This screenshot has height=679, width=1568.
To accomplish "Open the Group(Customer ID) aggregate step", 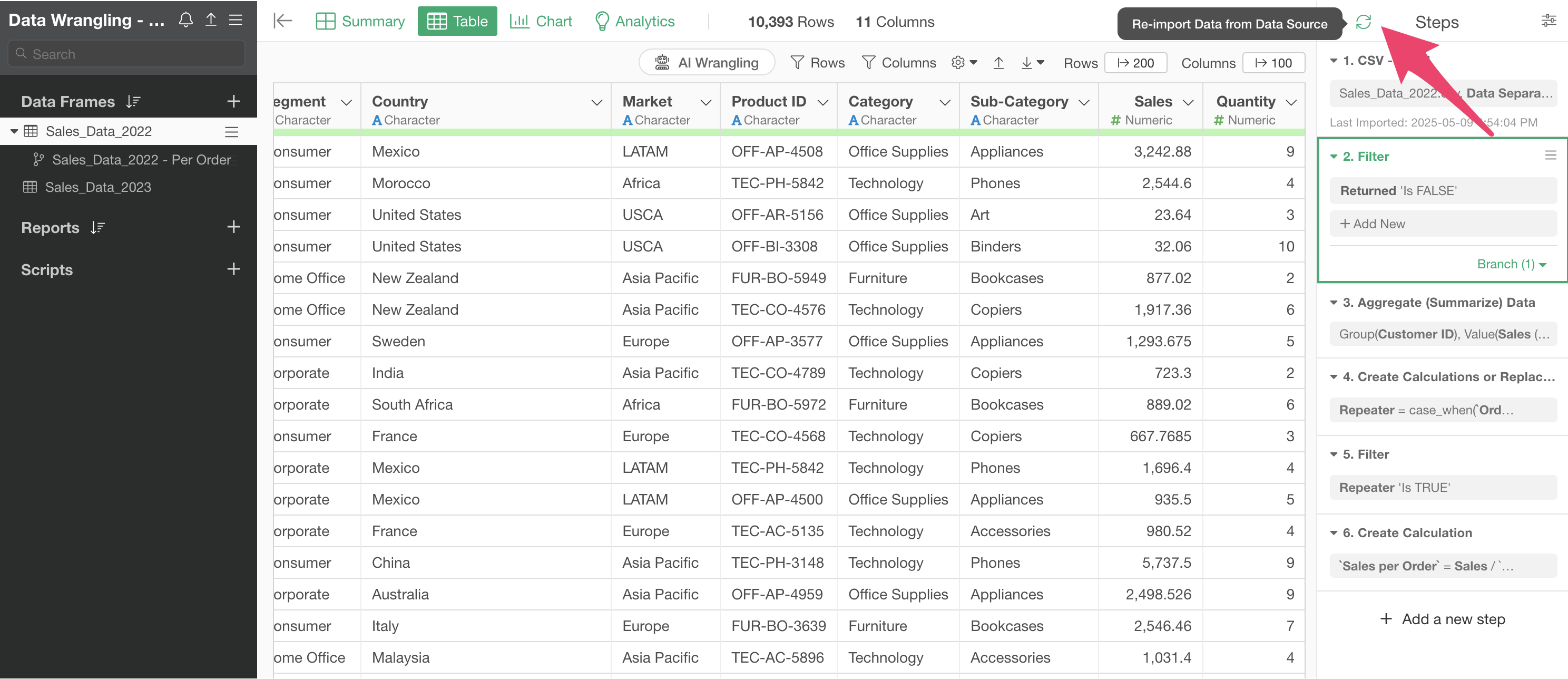I will tap(1443, 334).
